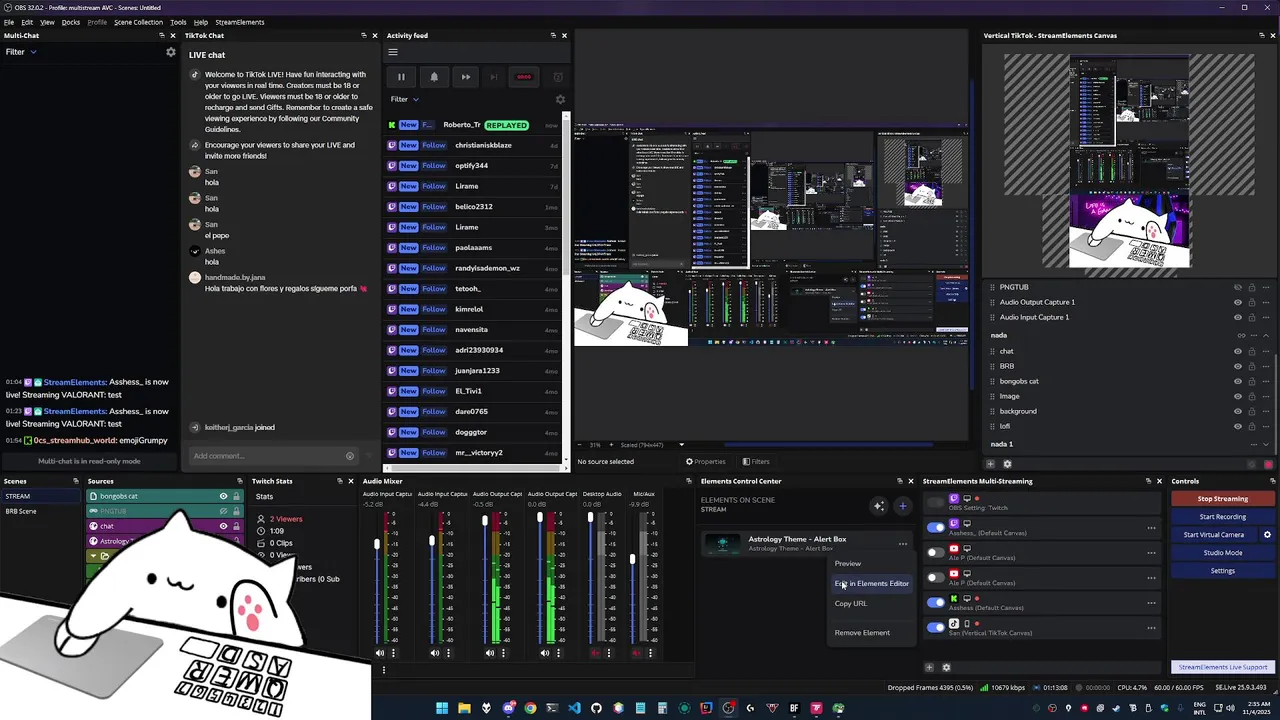Adjust Desktop Audio volume fader handle

590,518
